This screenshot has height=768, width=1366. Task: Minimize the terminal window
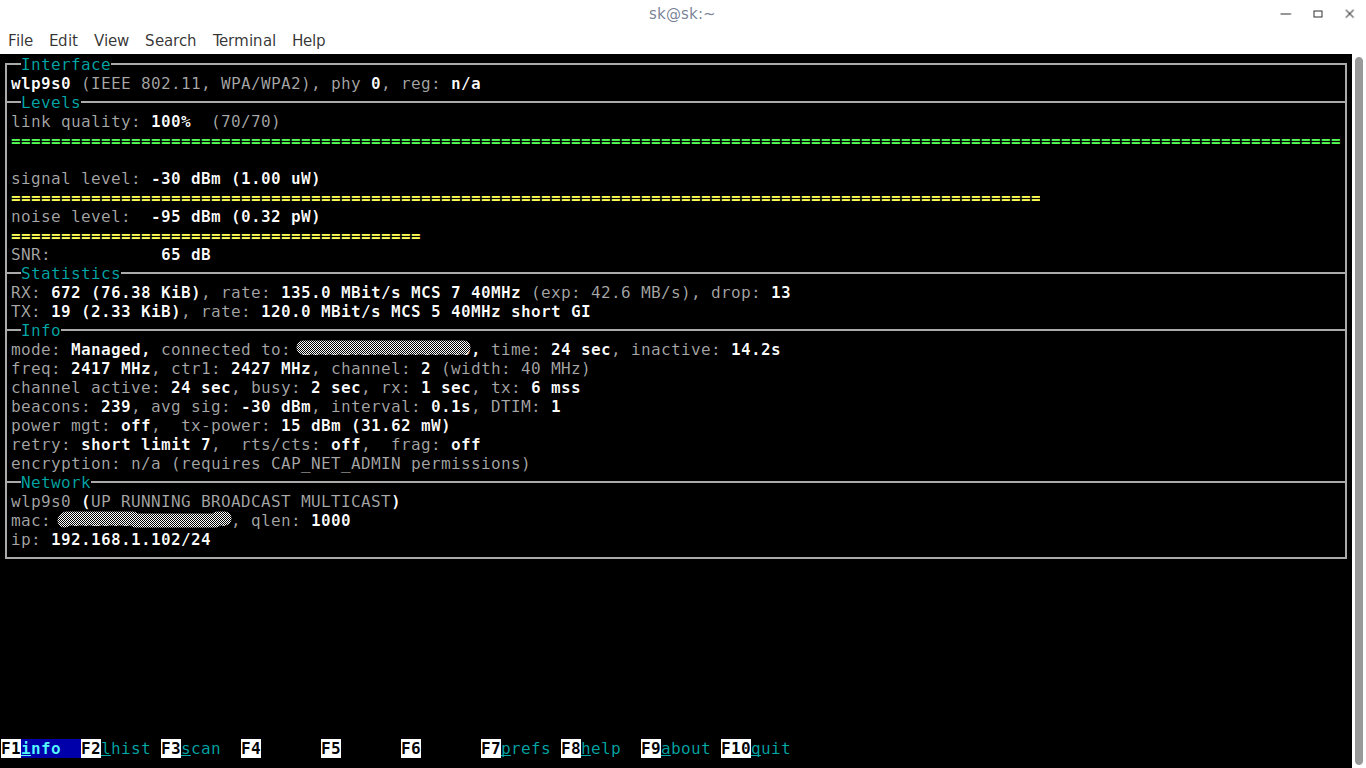pos(1288,13)
